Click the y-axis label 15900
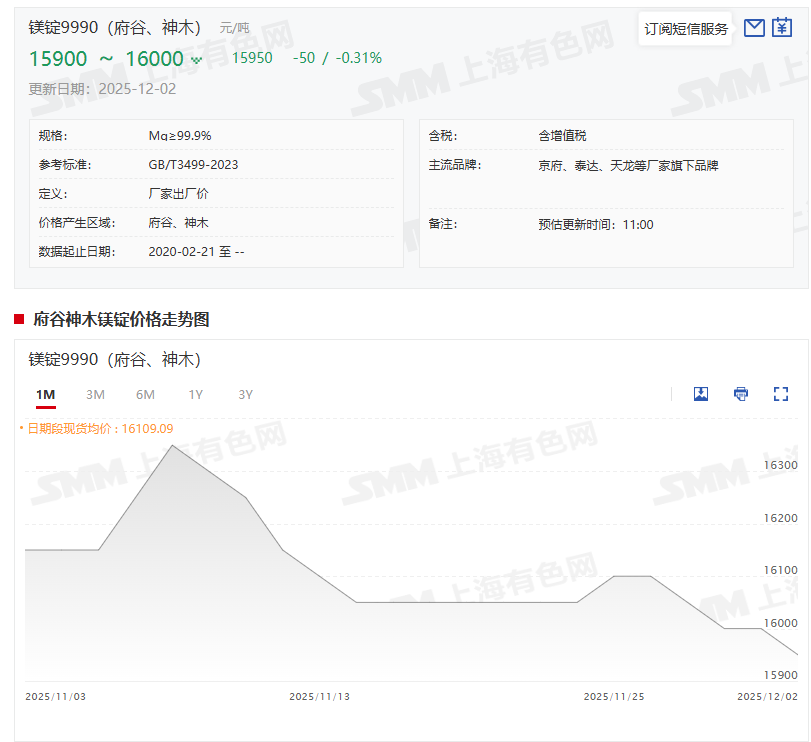Viewport: 811px width, 742px height. tap(781, 675)
